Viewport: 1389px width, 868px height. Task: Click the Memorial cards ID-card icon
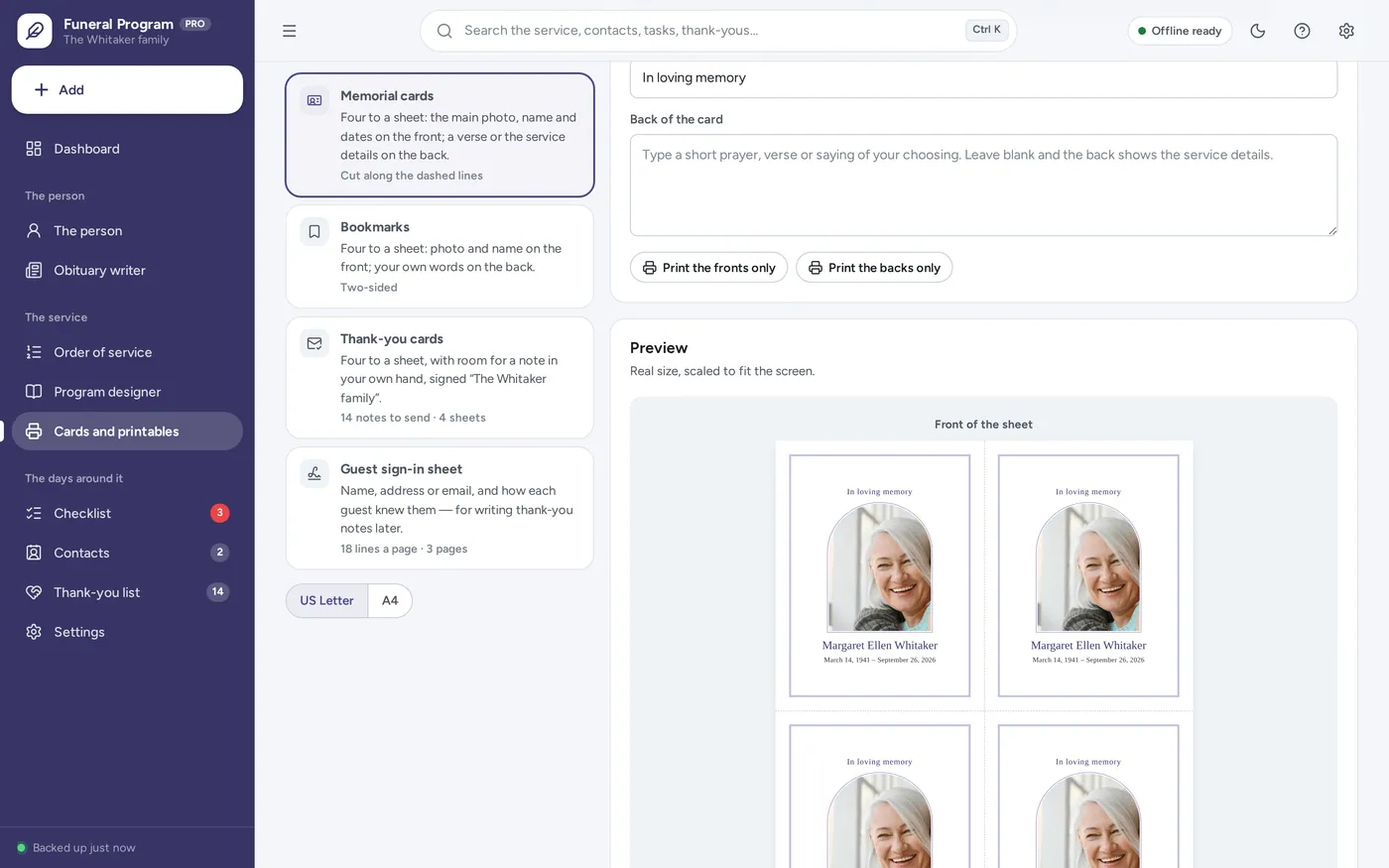(x=315, y=101)
